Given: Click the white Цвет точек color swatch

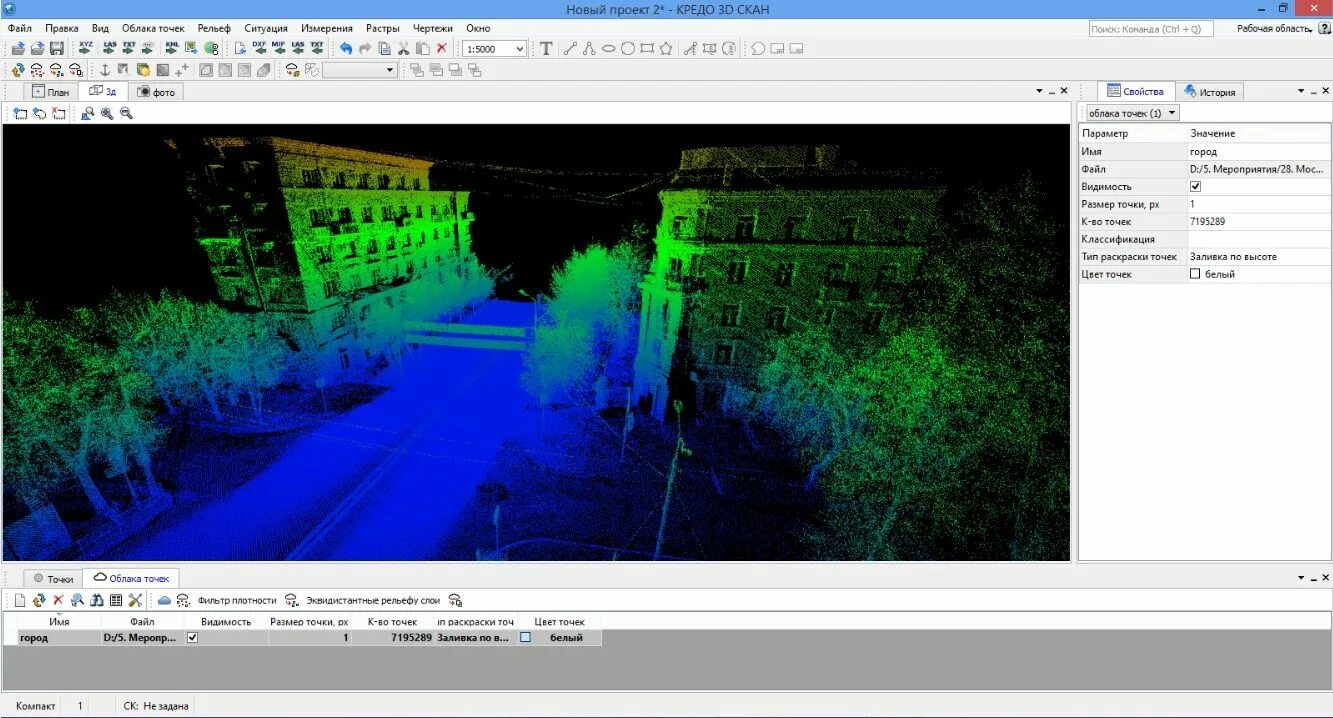Looking at the screenshot, I should tap(525, 637).
